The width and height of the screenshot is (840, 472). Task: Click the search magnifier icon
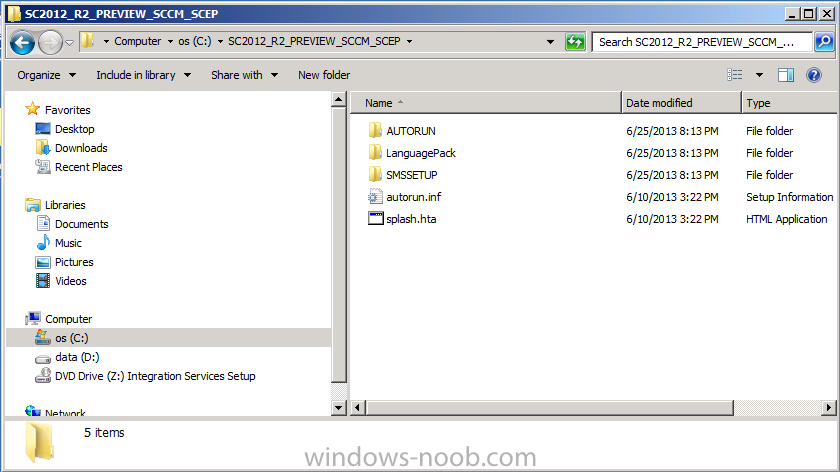(x=824, y=42)
